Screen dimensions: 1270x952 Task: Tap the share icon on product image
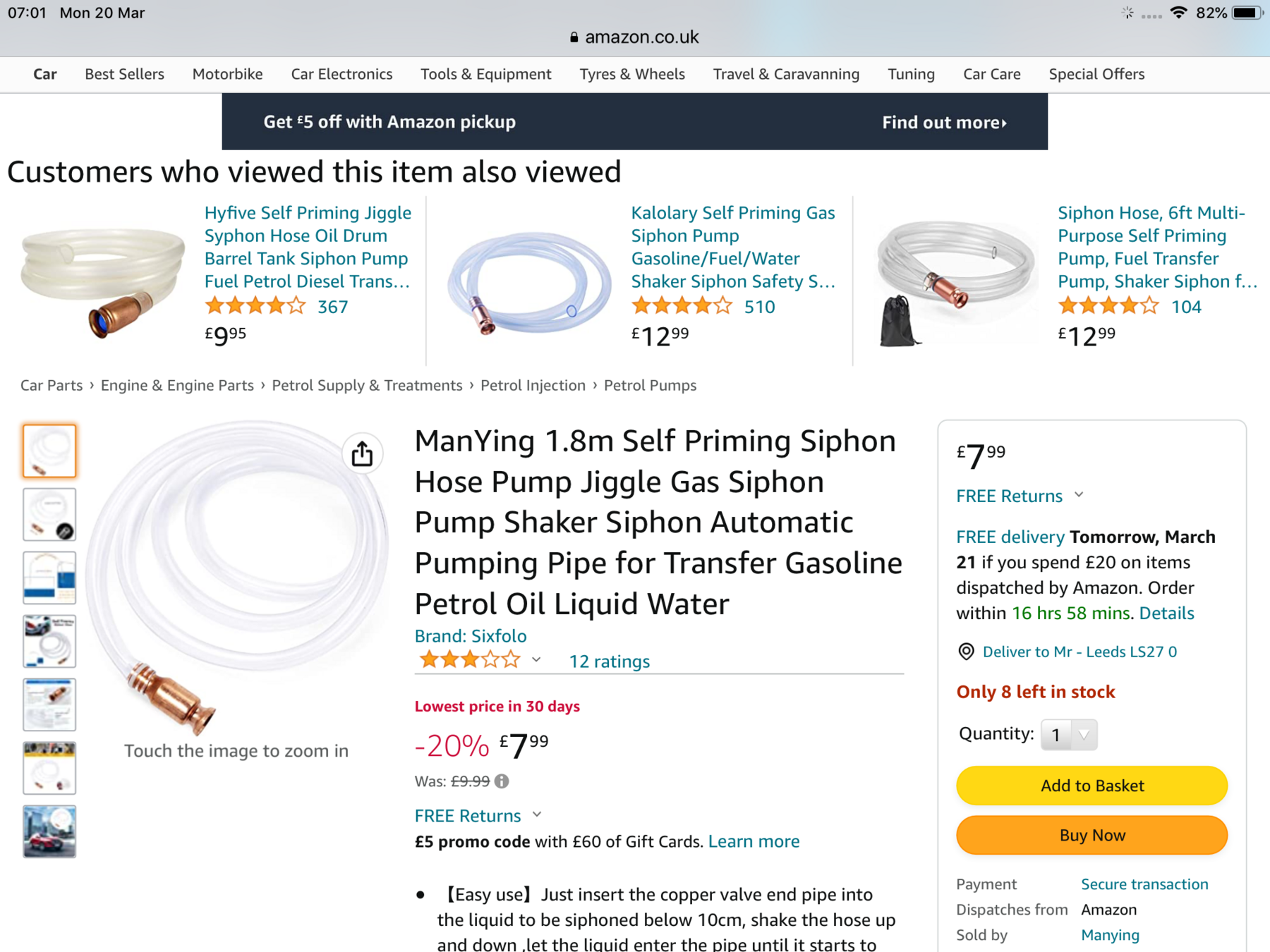pos(362,453)
